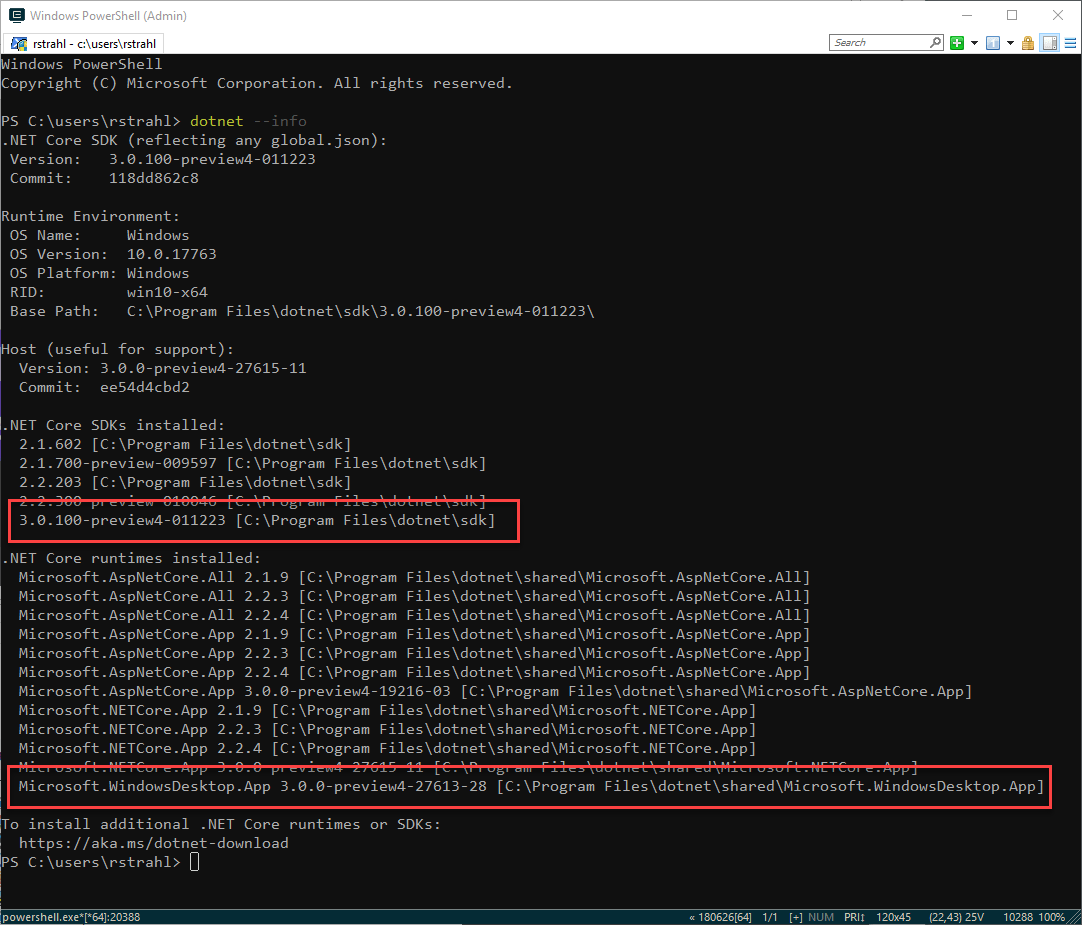Click the '10288' PID value in status bar
Viewport: 1082px width, 930px height.
1018,917
